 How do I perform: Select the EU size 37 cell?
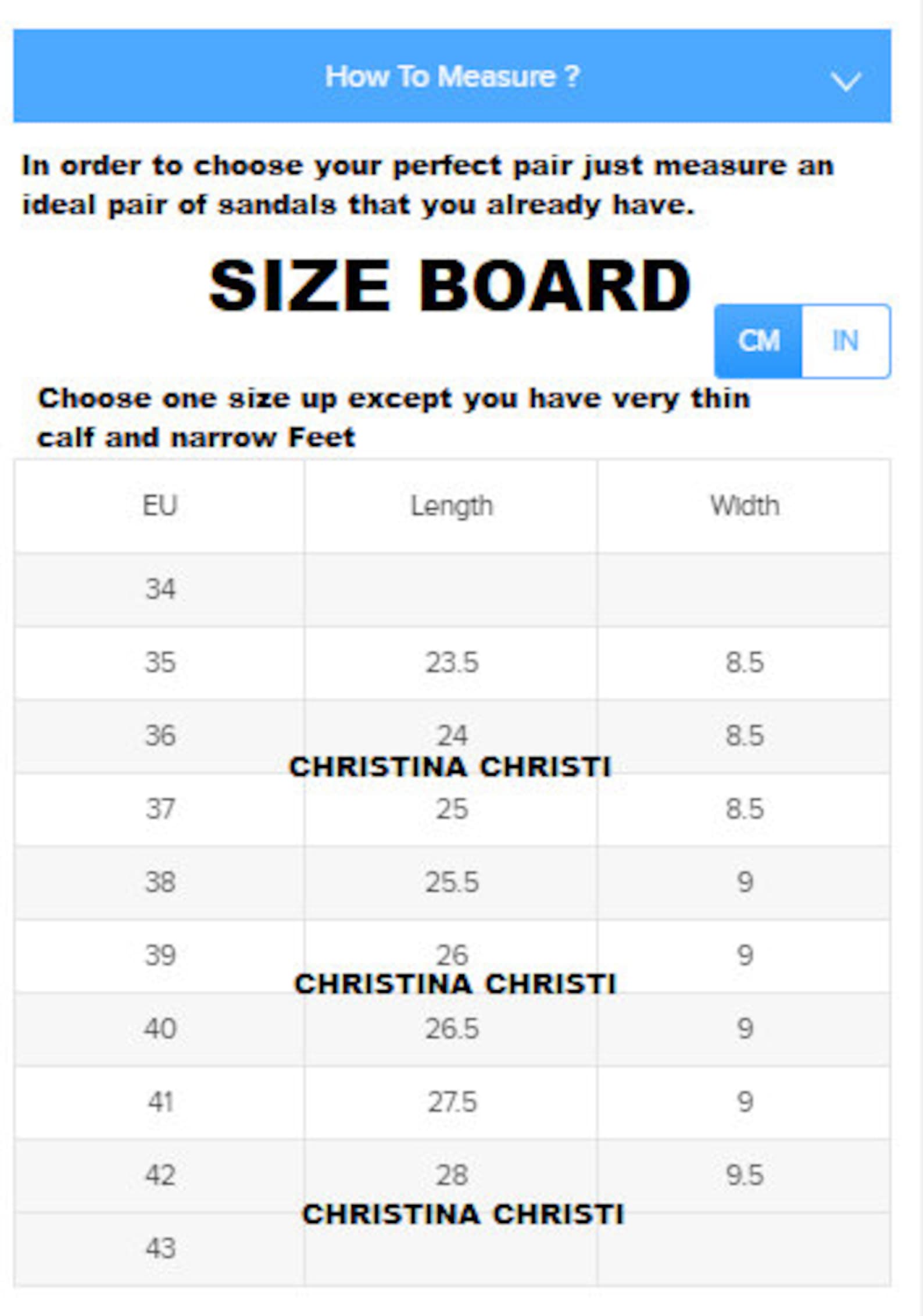[x=160, y=809]
